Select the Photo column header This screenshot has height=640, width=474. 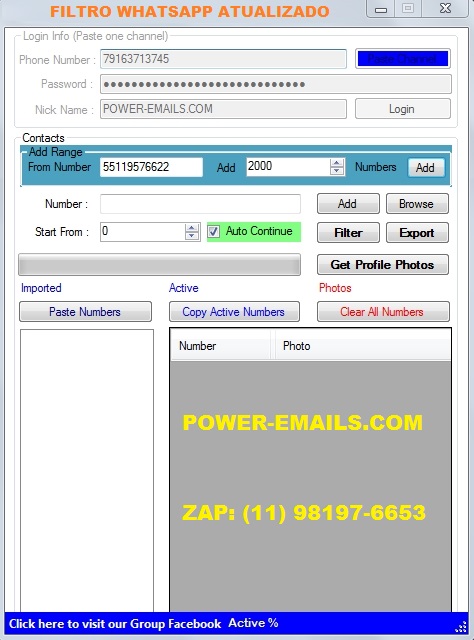pyautogui.click(x=363, y=346)
